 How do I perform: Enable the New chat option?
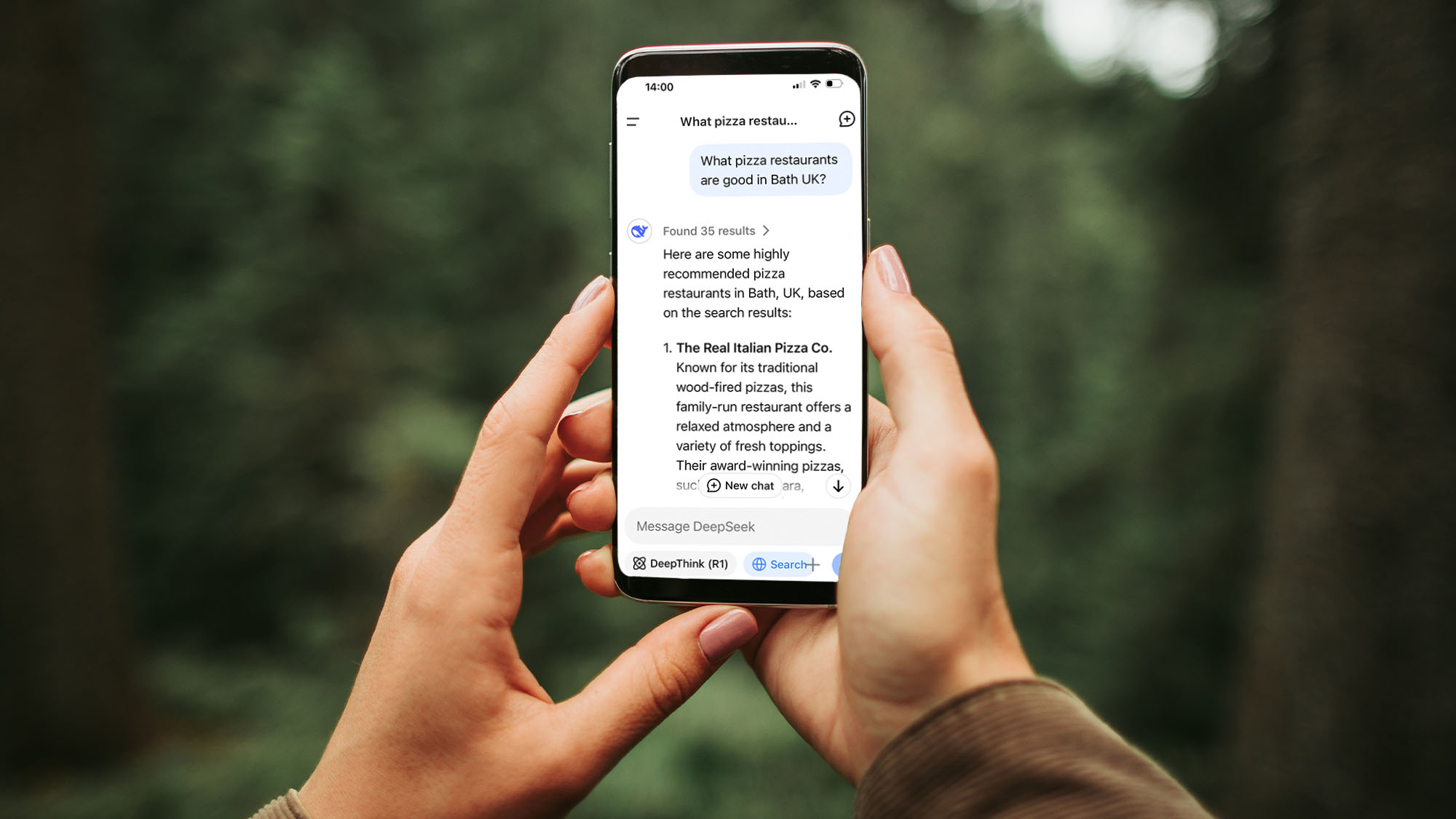tap(738, 485)
